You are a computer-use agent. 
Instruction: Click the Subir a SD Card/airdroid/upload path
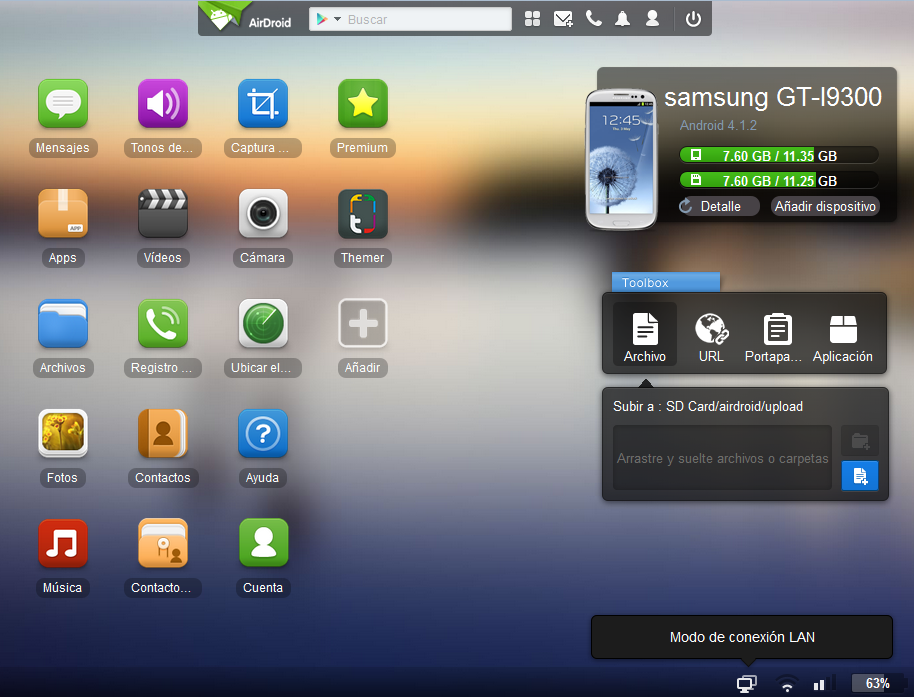[x=708, y=406]
